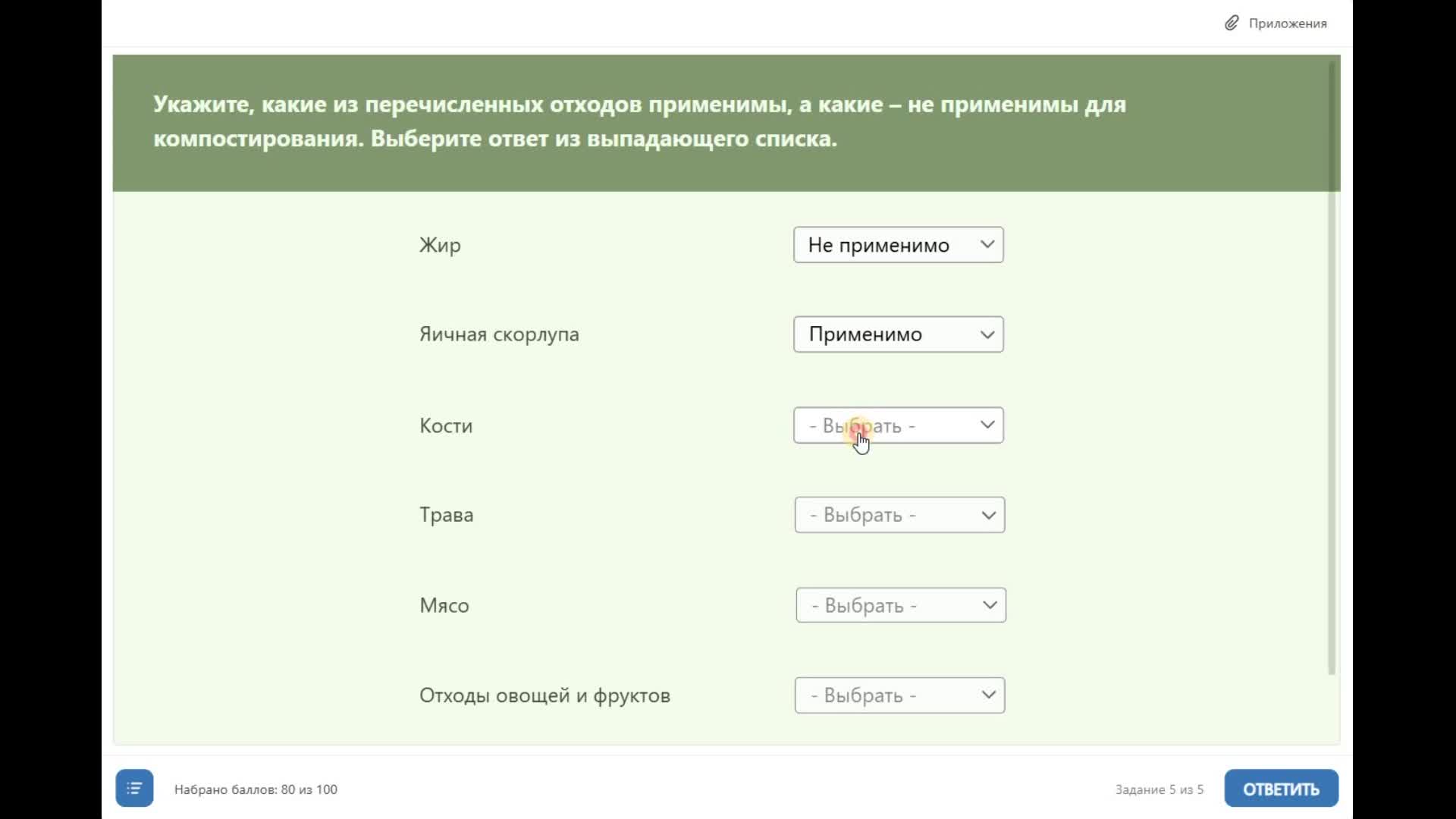Open the Приложения attachments link

[1287, 24]
